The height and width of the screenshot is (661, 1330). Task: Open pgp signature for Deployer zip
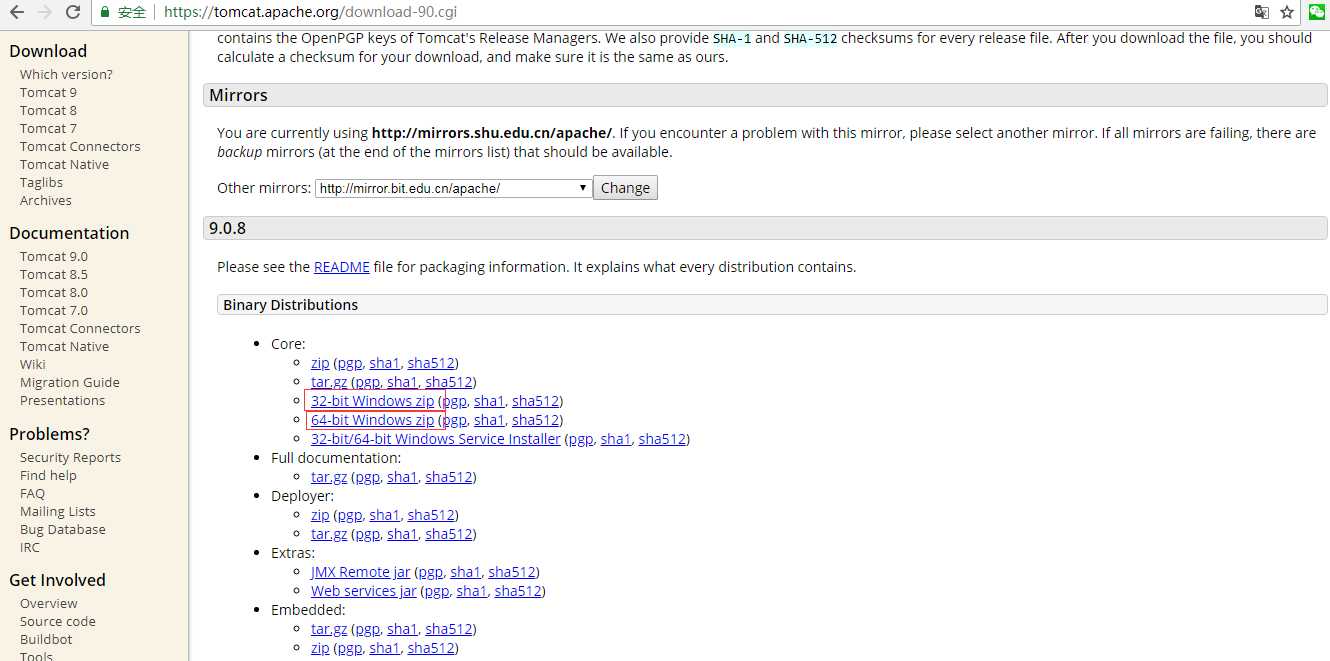point(349,515)
